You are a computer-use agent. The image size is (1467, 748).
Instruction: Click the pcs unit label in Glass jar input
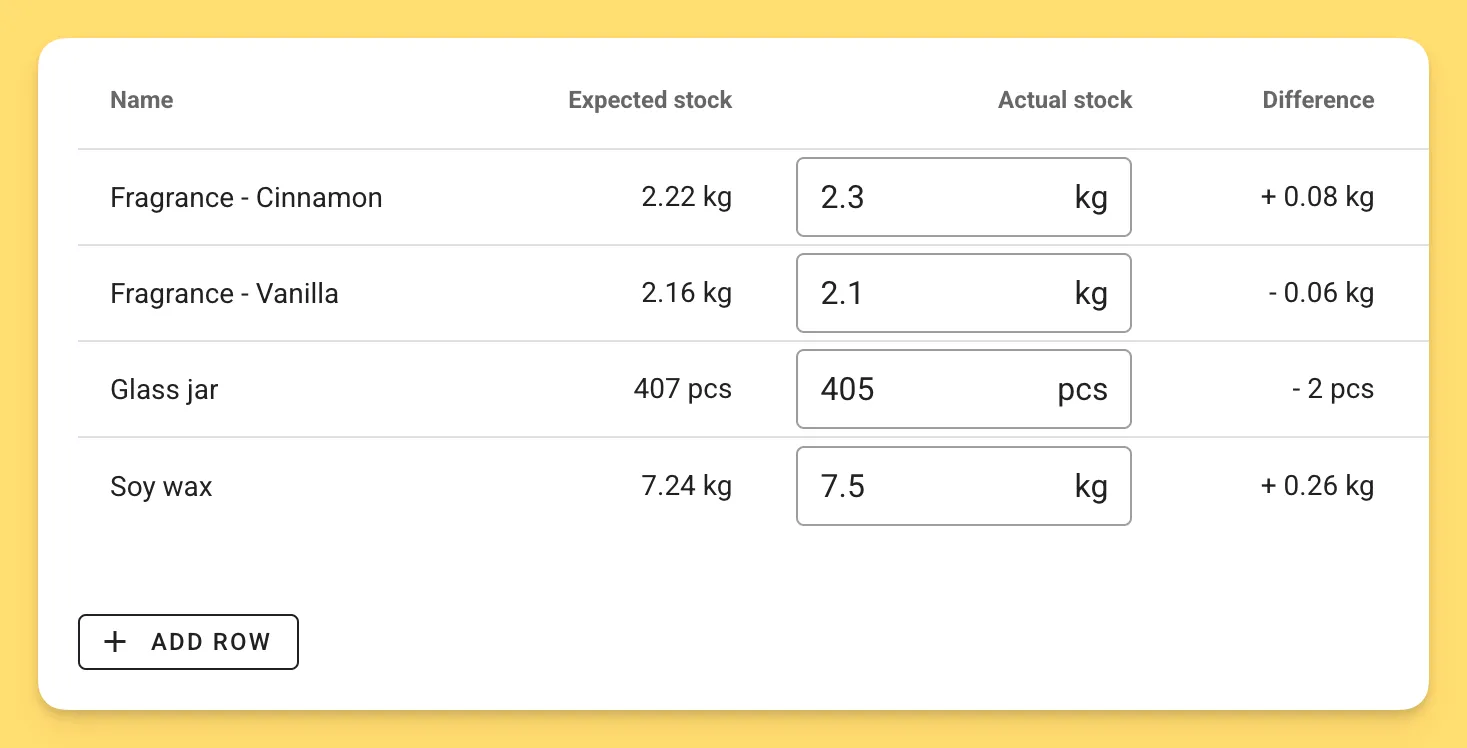pyautogui.click(x=1081, y=389)
